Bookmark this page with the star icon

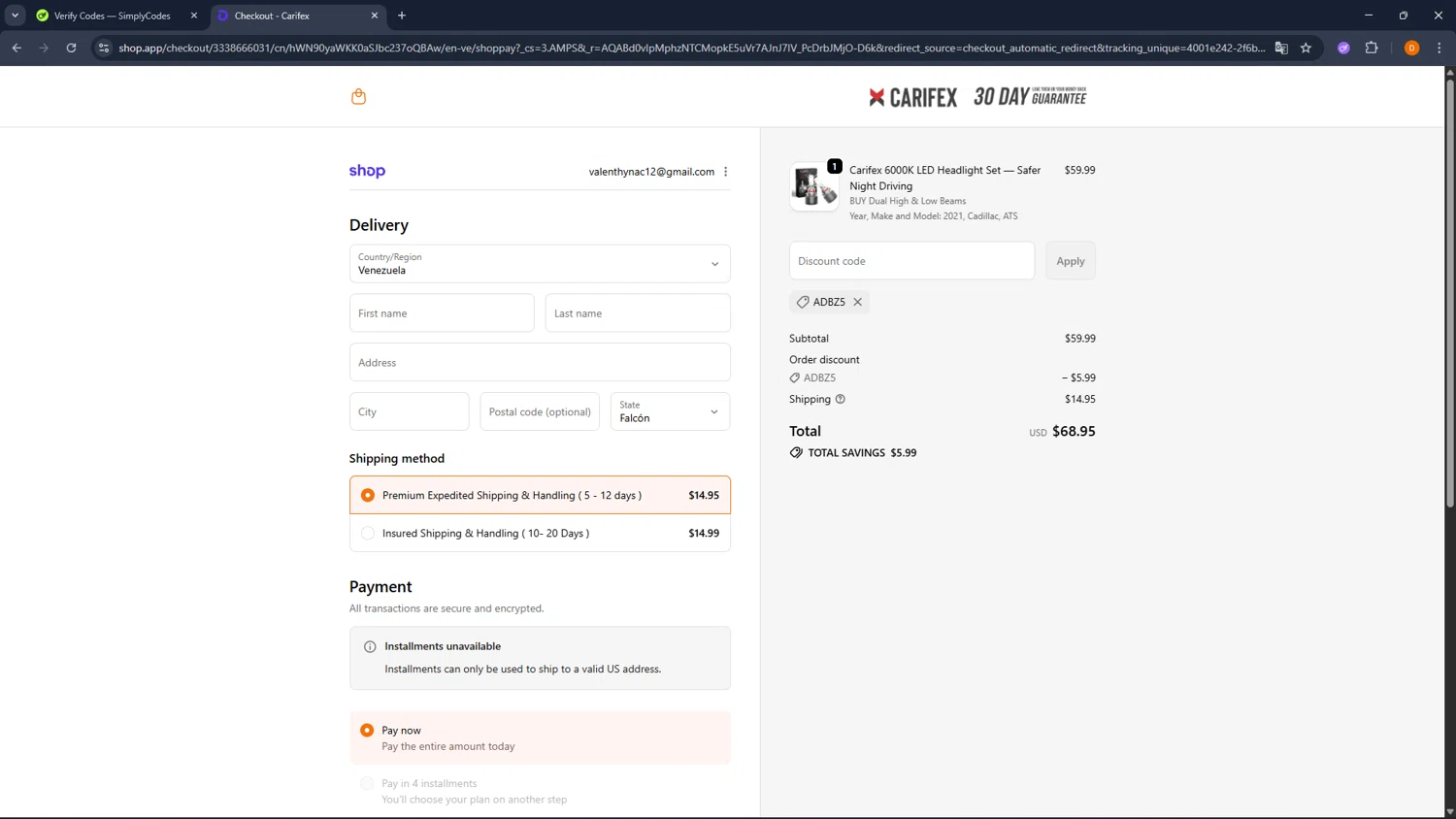click(x=1306, y=48)
